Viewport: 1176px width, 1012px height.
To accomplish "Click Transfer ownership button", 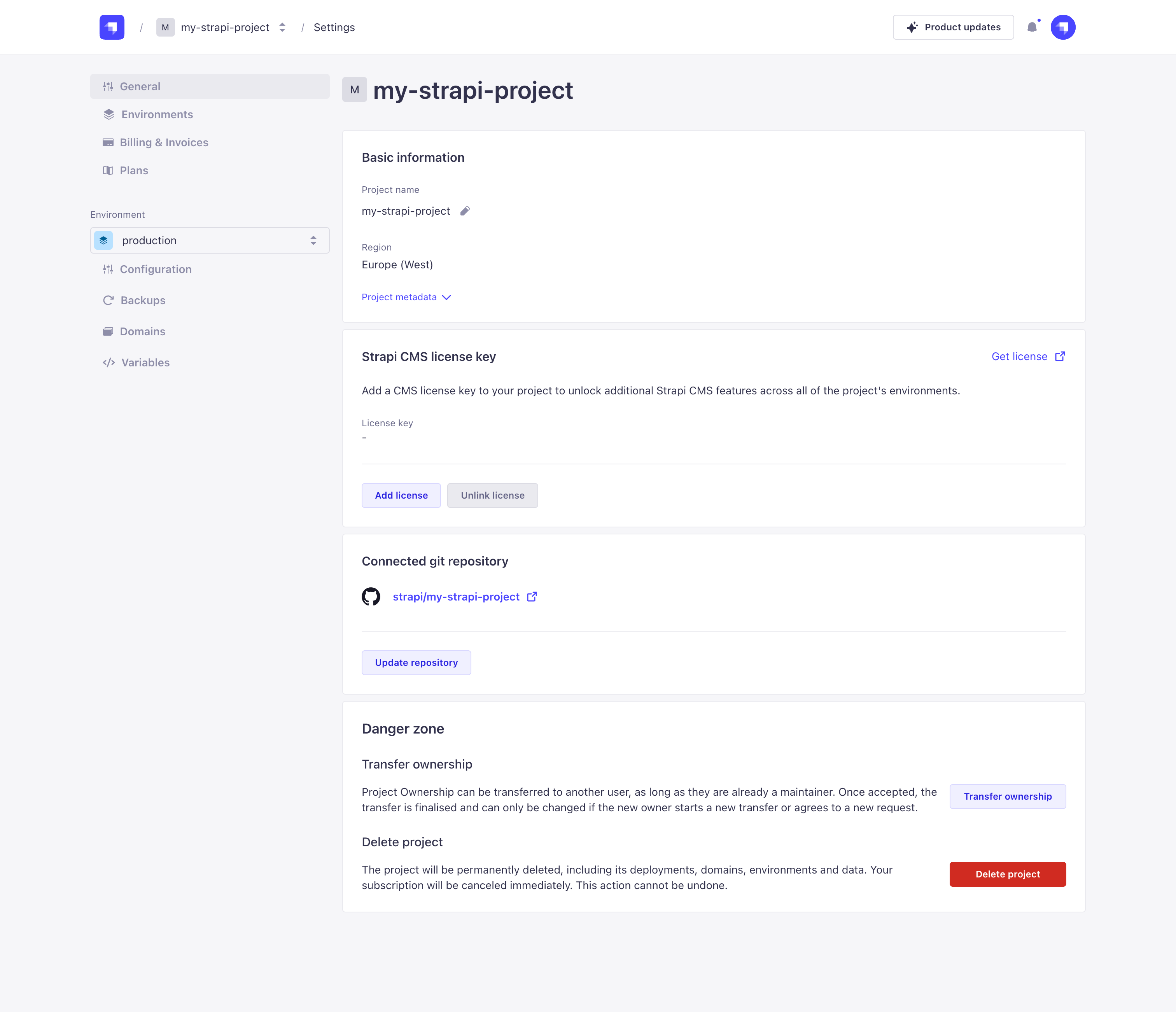I will point(1008,796).
